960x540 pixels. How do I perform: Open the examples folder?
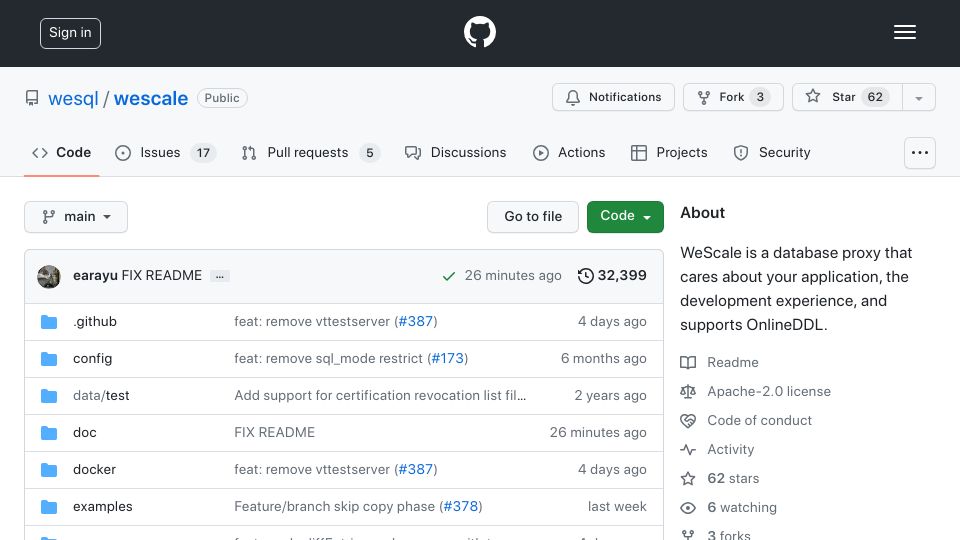[102, 506]
